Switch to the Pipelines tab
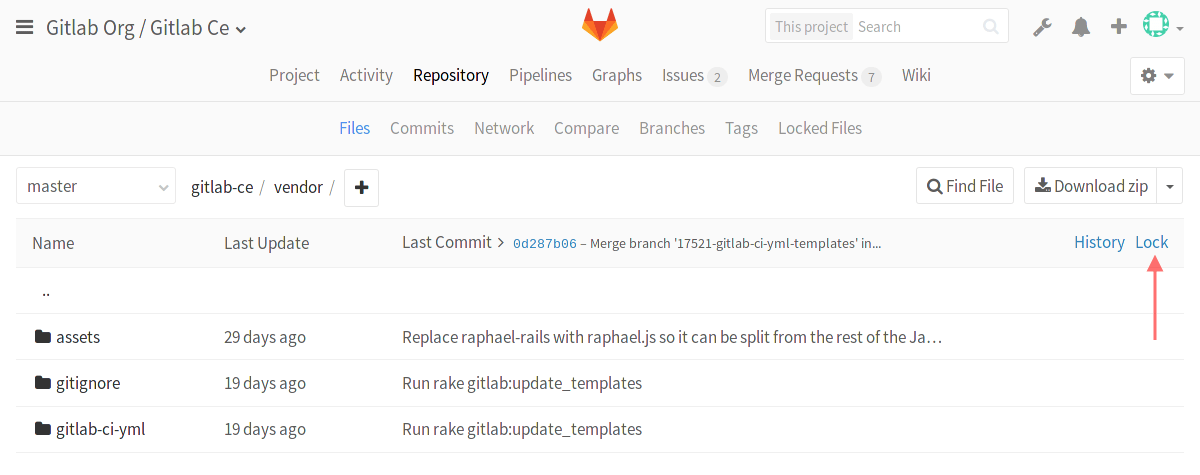Image resolution: width=1200 pixels, height=475 pixels. coord(540,75)
